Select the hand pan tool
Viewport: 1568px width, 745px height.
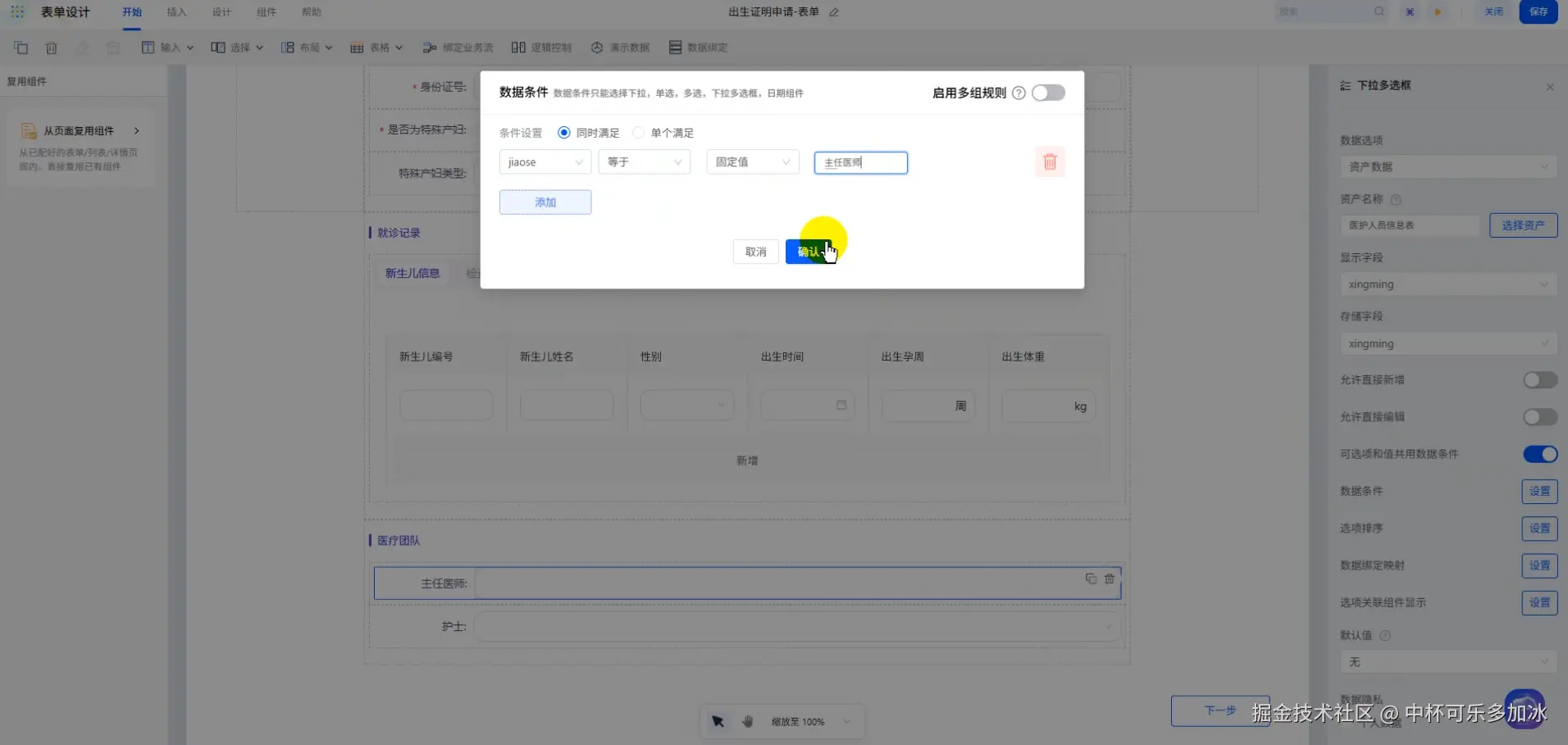(747, 721)
